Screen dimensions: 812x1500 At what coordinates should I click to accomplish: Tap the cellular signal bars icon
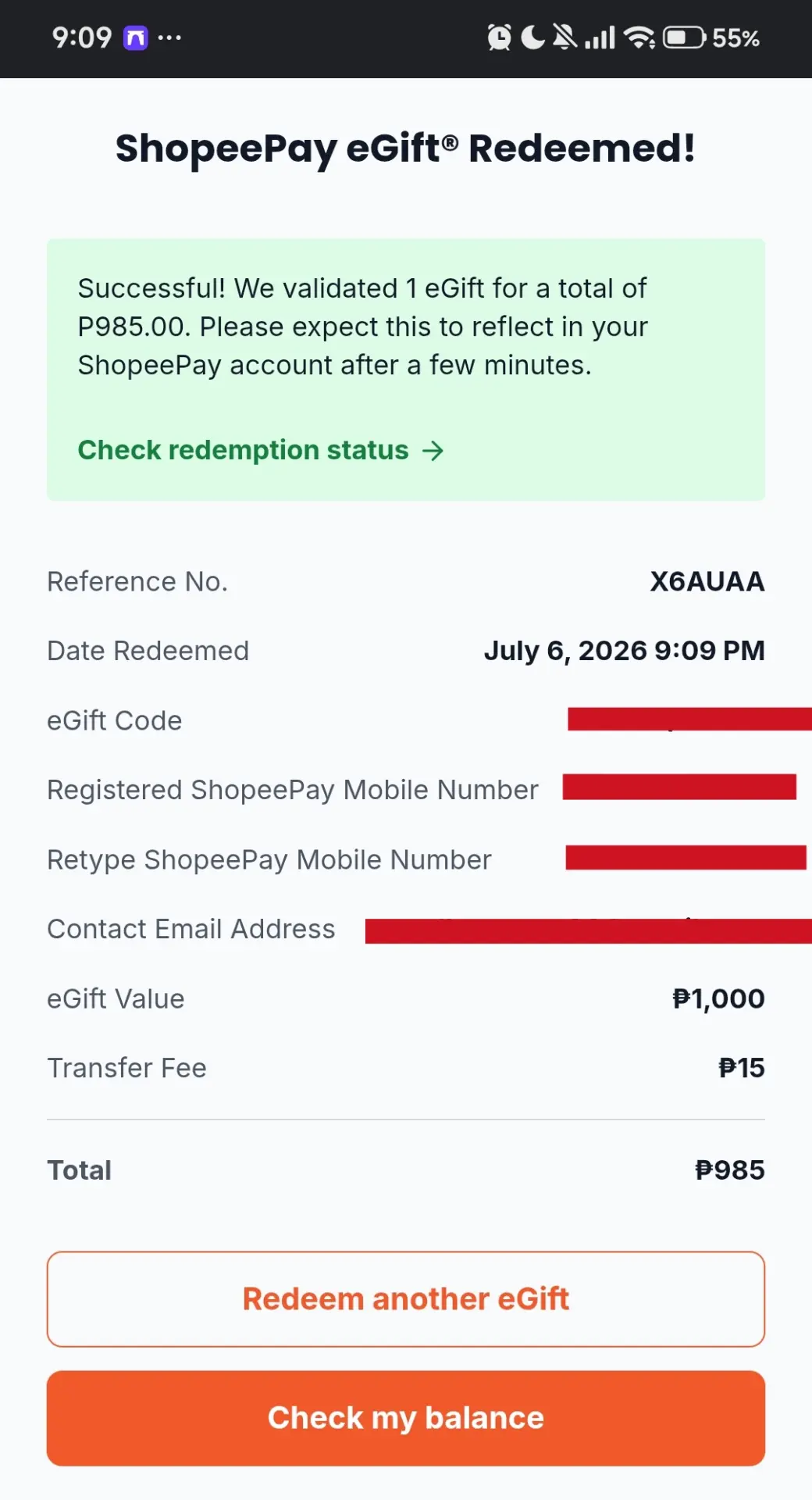coord(600,37)
